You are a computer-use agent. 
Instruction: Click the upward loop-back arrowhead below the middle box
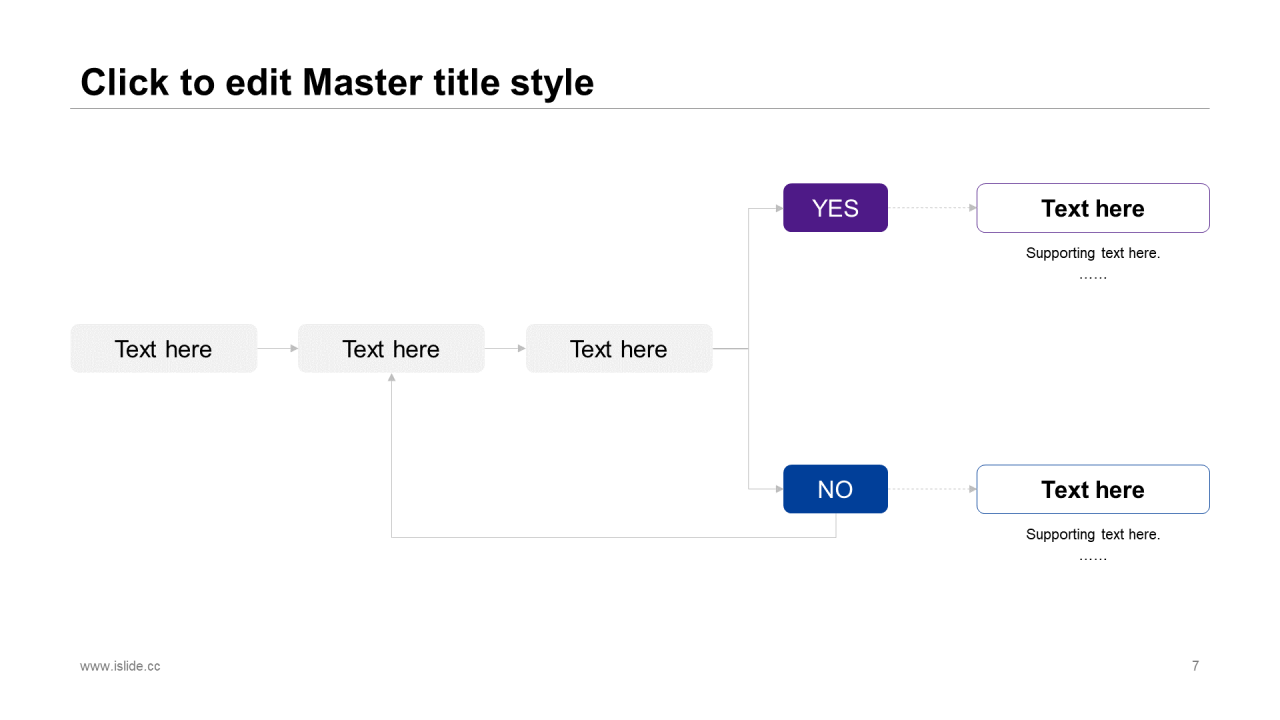391,378
